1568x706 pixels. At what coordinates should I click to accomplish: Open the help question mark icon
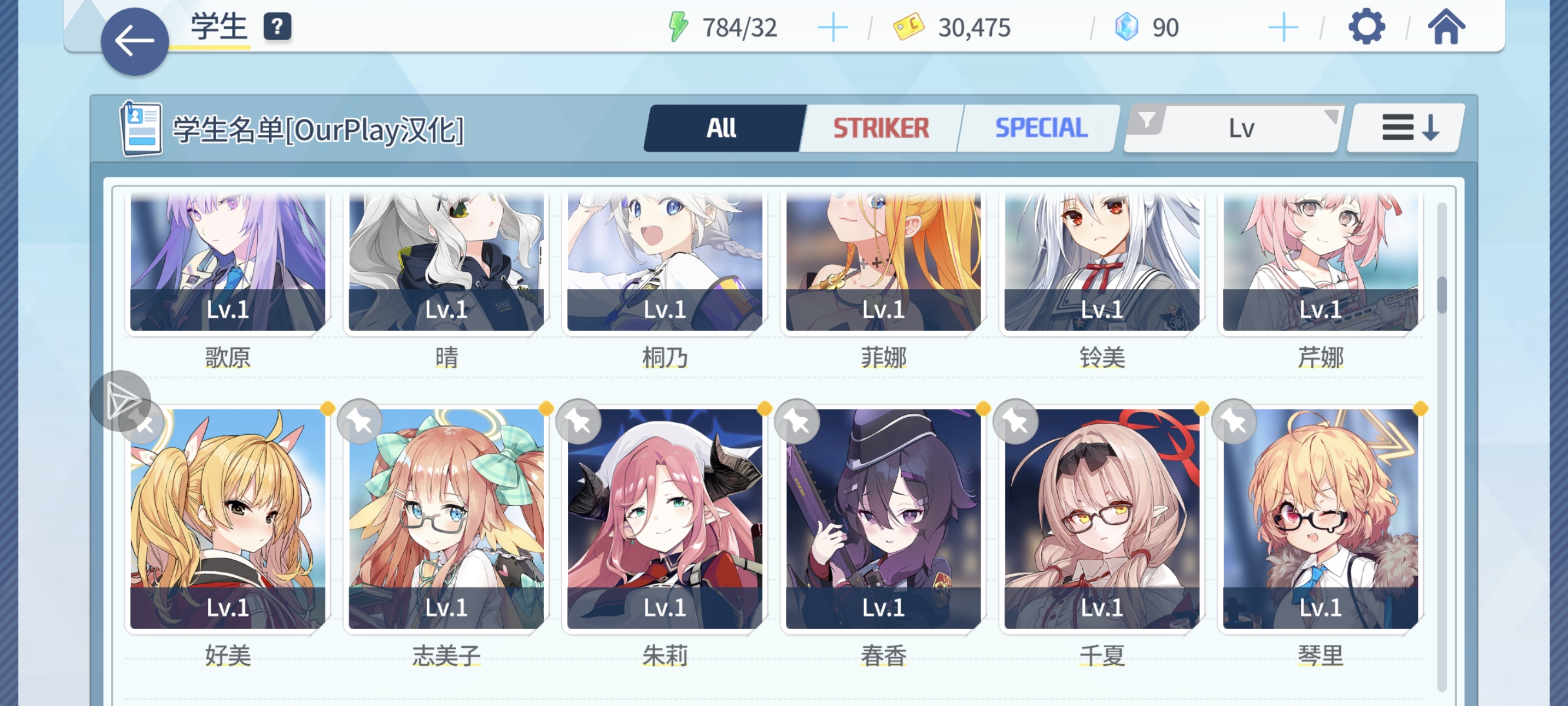click(x=277, y=27)
